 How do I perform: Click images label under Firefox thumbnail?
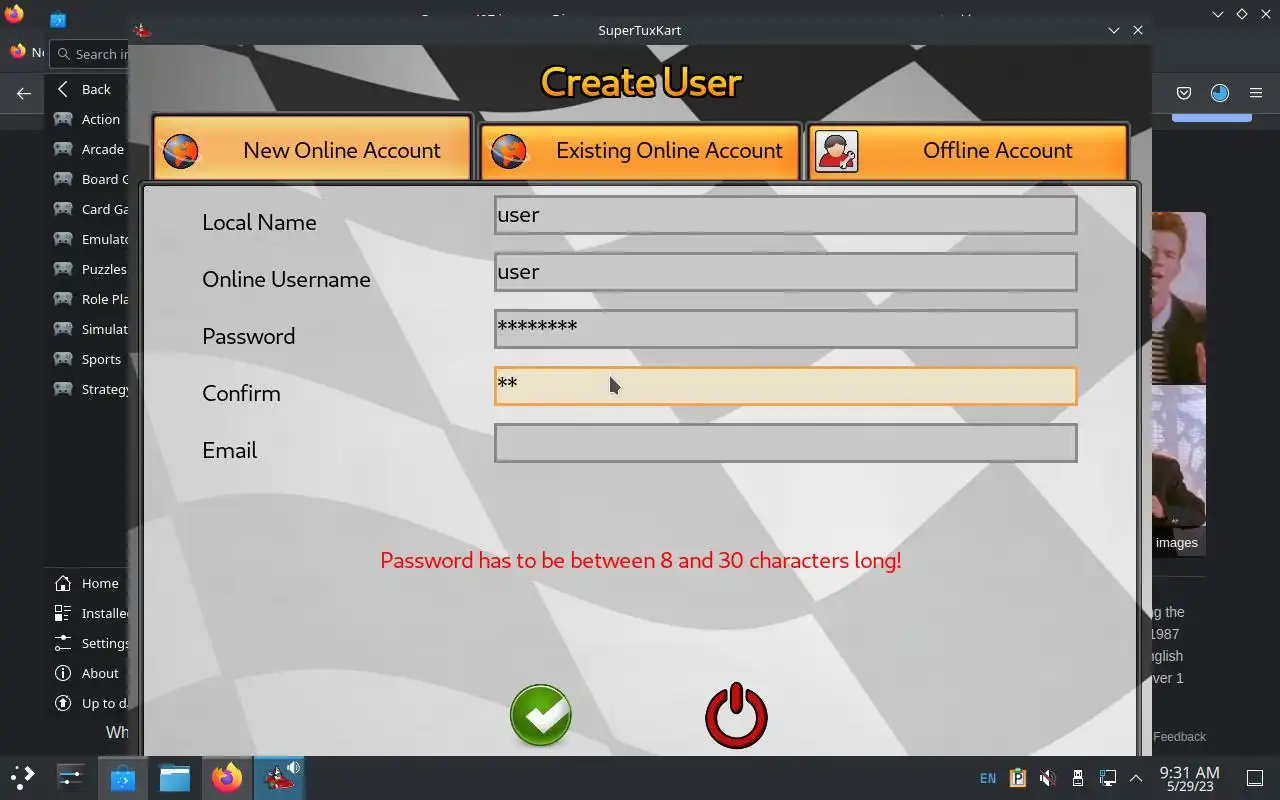tap(1176, 542)
